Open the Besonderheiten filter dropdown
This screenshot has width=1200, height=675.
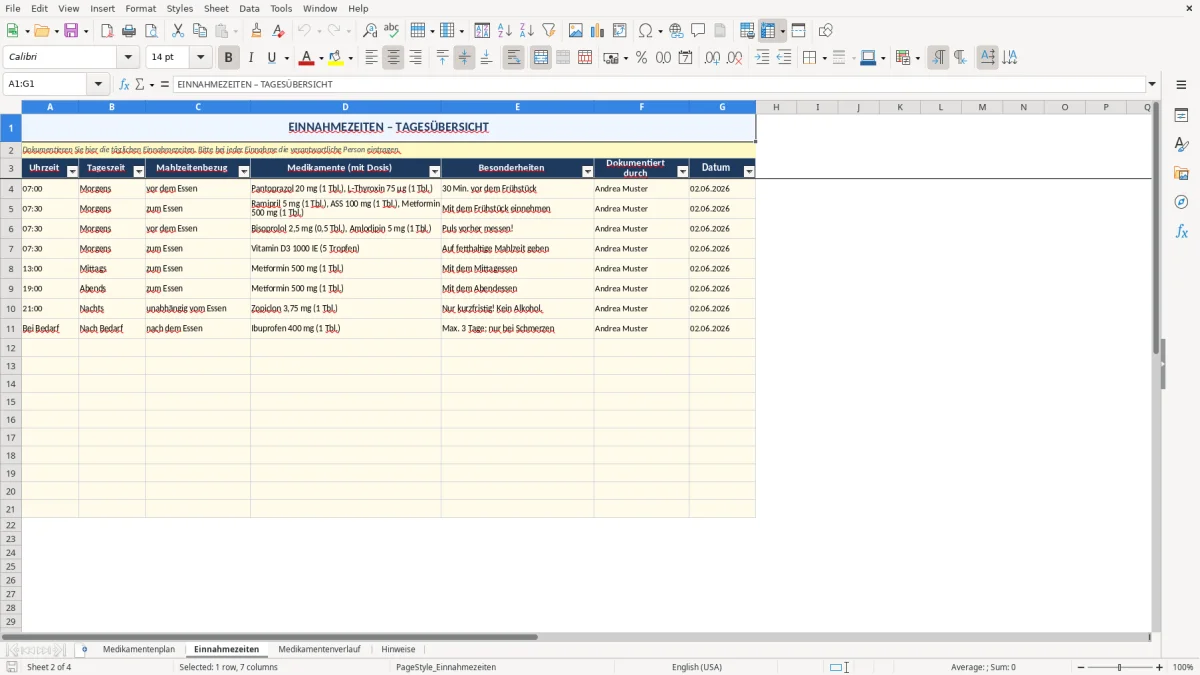point(587,172)
